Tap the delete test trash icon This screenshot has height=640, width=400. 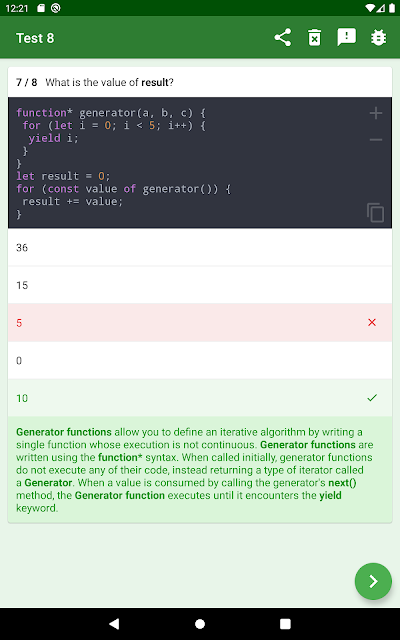click(314, 38)
